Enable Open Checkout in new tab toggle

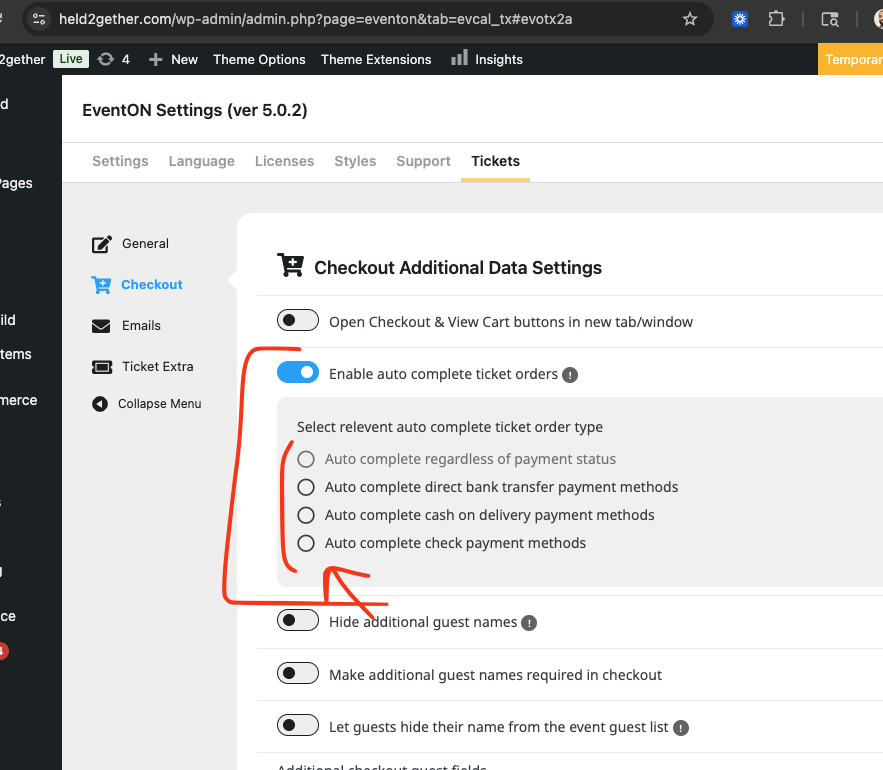297,321
